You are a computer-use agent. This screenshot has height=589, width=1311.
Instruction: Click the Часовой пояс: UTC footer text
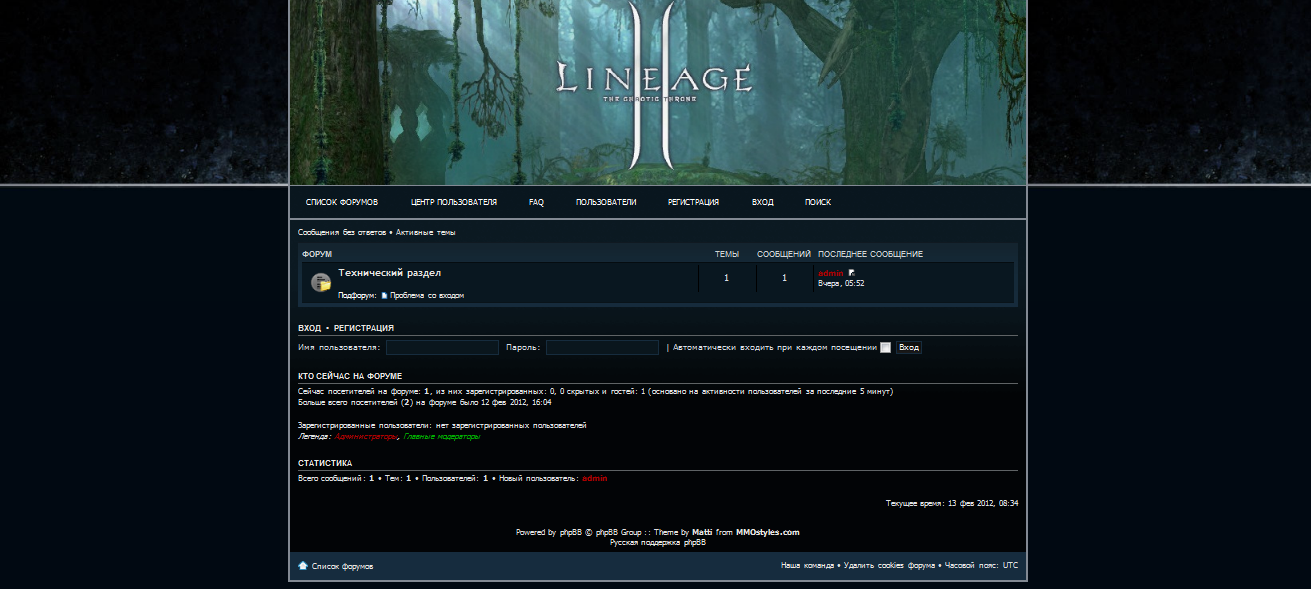point(982,566)
